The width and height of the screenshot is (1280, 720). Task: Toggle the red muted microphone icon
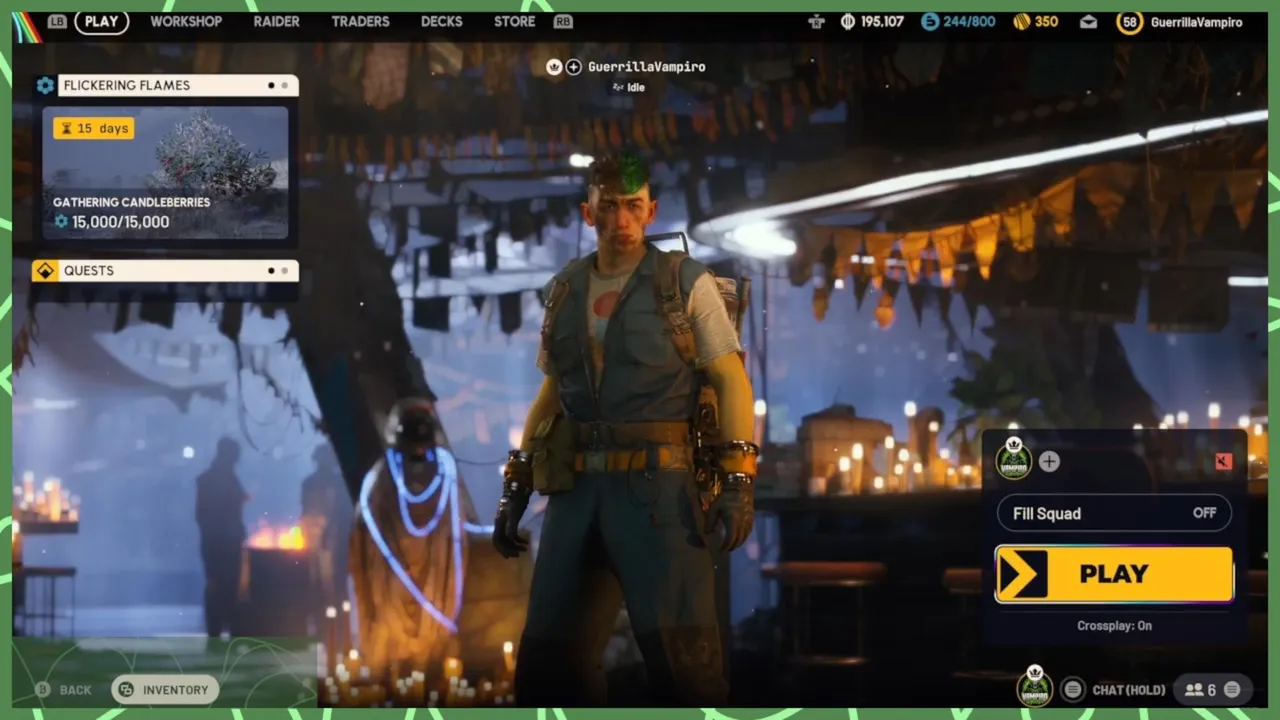click(x=1223, y=461)
